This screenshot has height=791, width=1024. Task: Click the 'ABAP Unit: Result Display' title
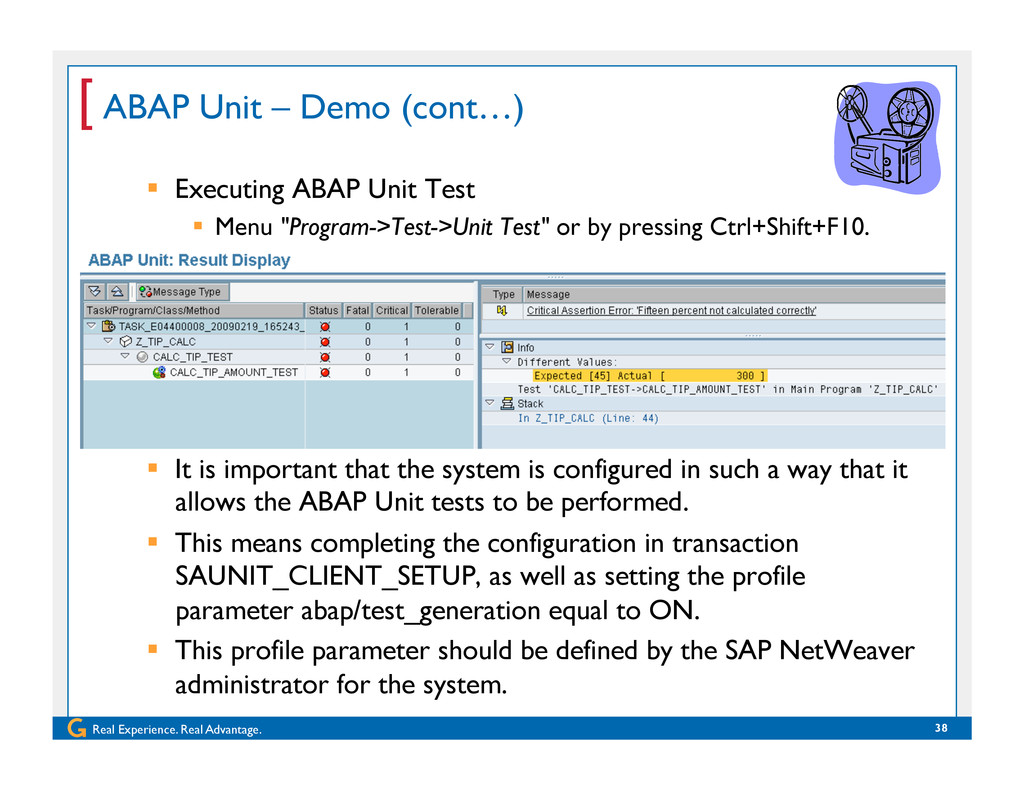coord(189,260)
